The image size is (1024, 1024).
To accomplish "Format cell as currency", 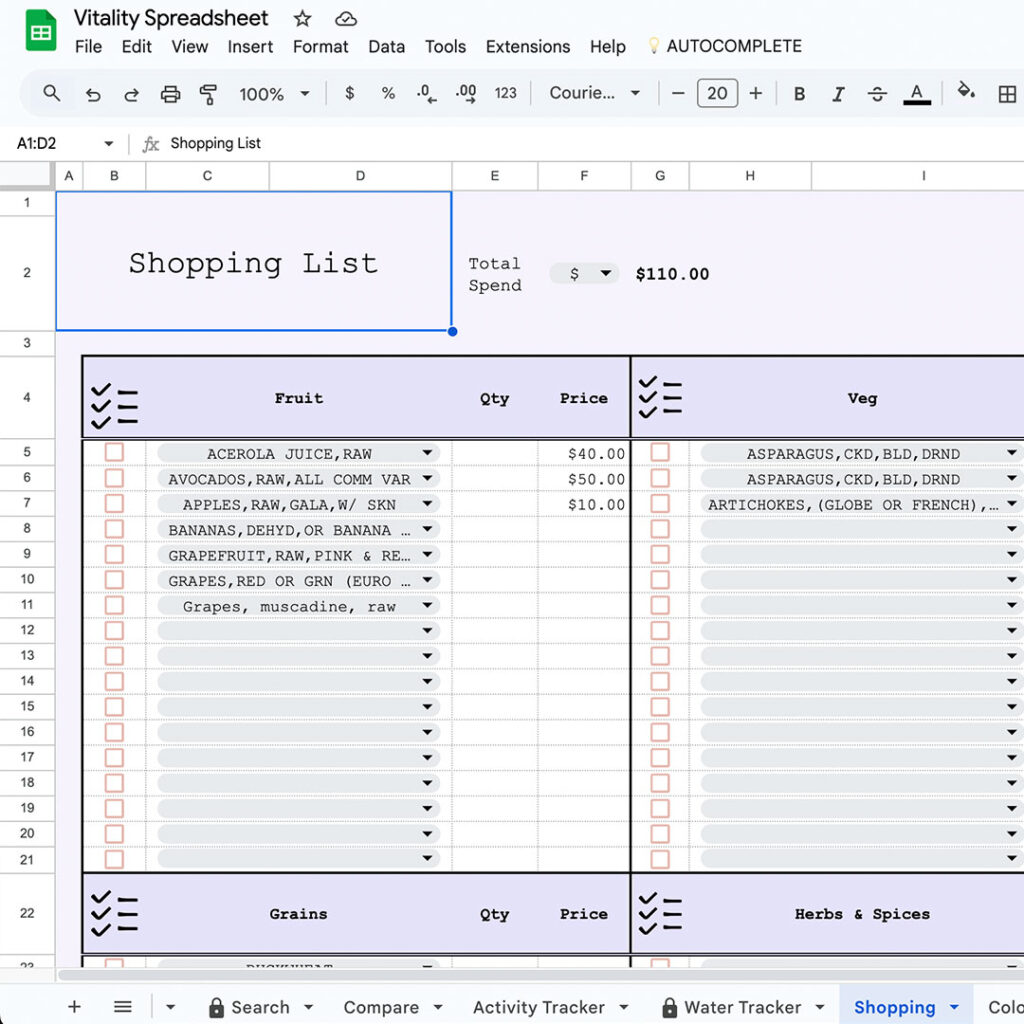I will [x=349, y=93].
